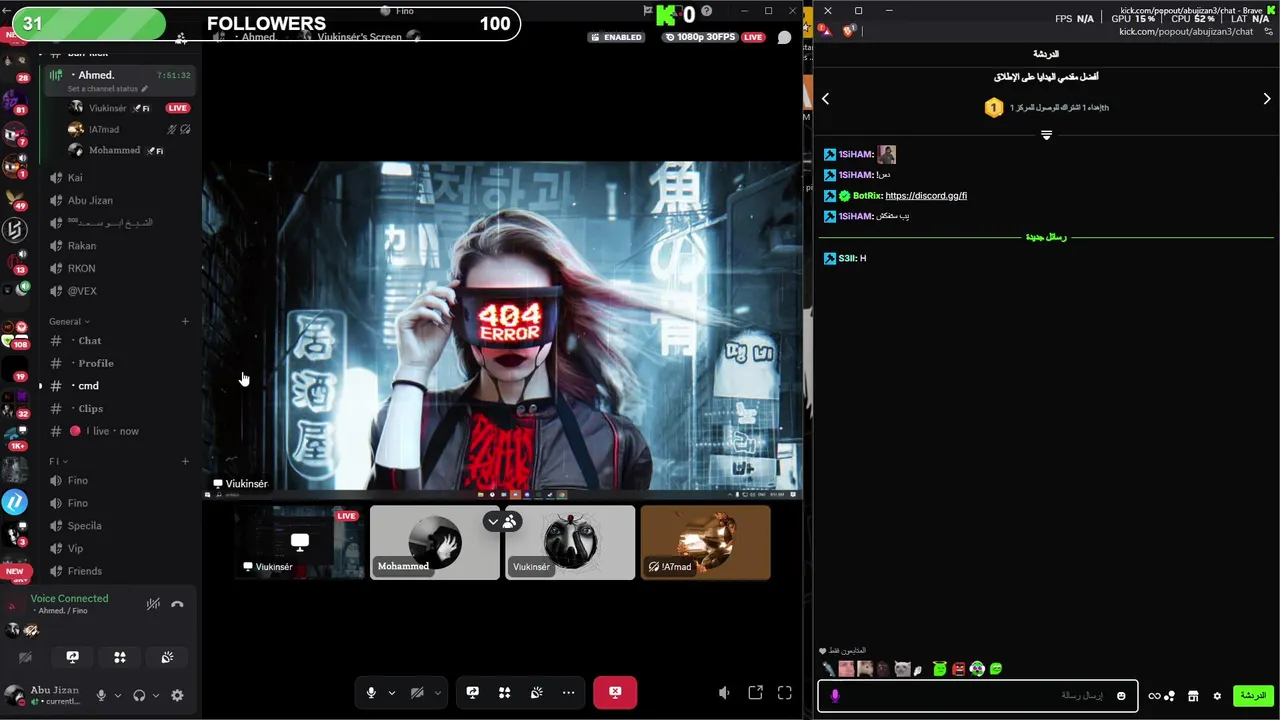This screenshot has height=720, width=1280.
Task: Turn on camera in the call control bar
Action: coord(417,692)
